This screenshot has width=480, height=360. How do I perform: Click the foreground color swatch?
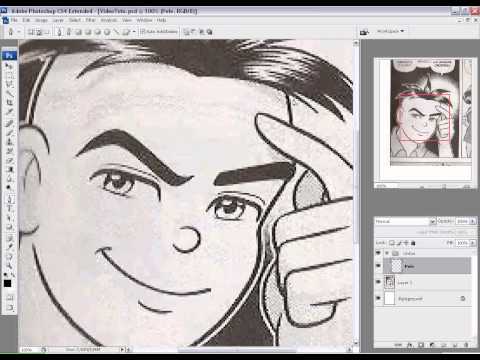click(7, 283)
